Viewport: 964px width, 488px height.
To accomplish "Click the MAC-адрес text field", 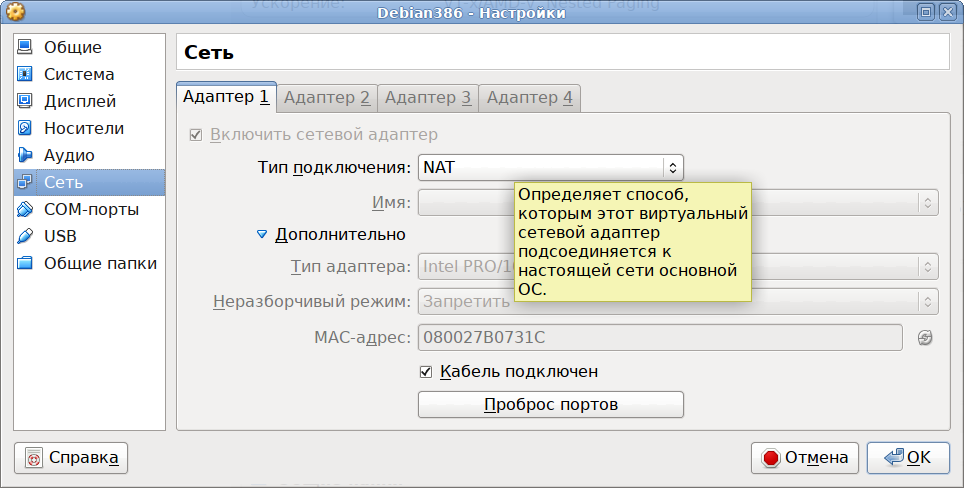I will 660,338.
